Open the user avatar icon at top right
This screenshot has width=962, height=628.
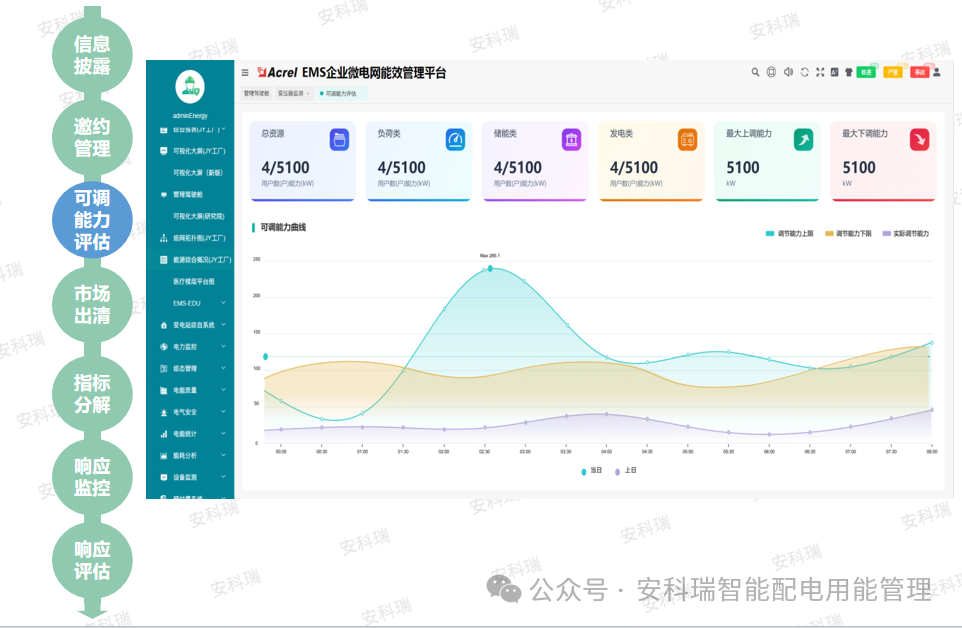937,72
